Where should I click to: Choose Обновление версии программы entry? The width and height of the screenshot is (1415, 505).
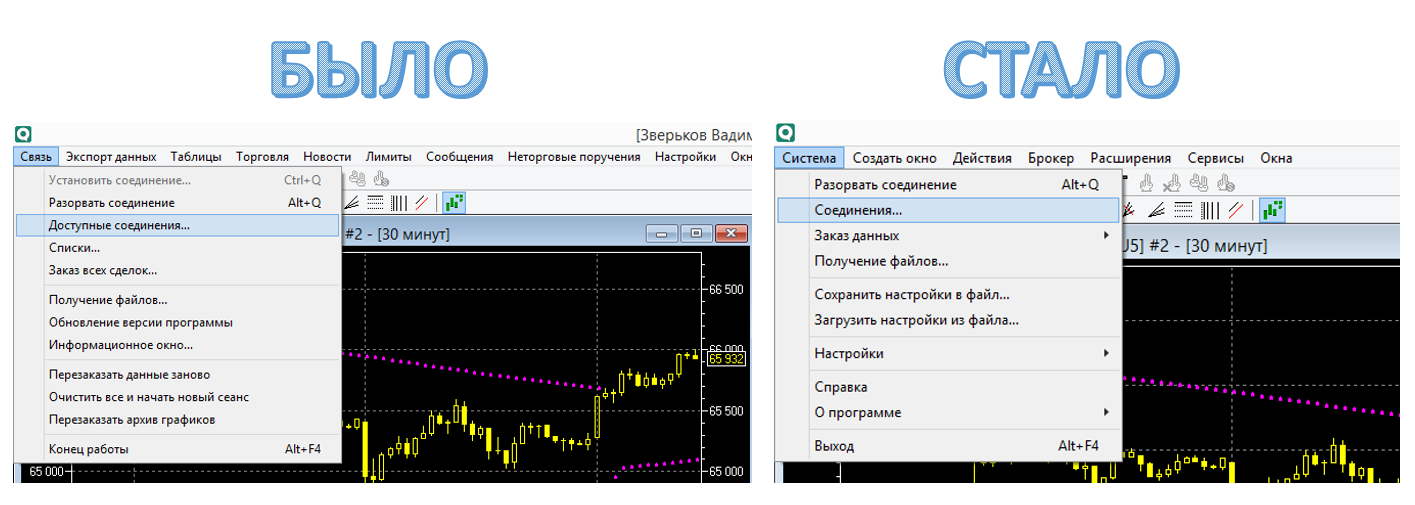point(178,322)
